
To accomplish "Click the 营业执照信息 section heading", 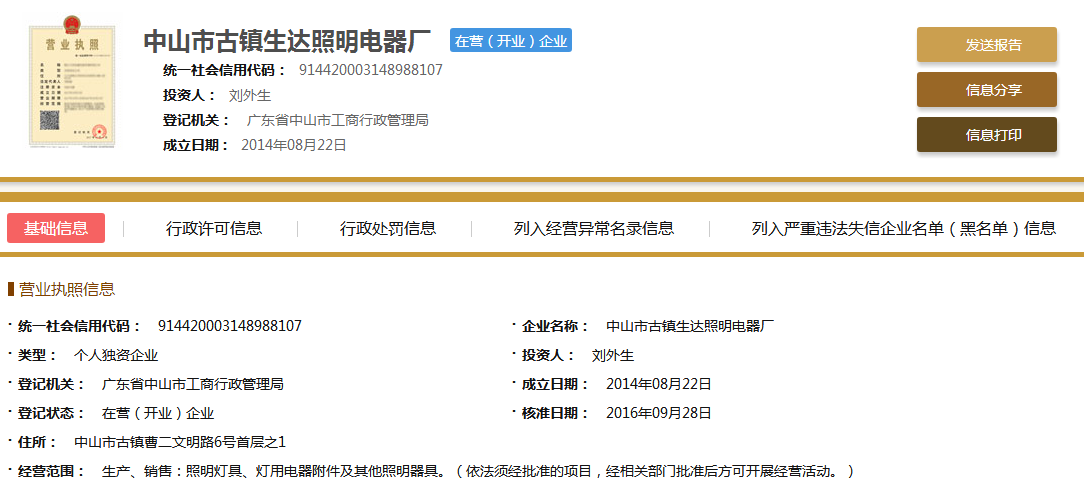I will [x=67, y=289].
